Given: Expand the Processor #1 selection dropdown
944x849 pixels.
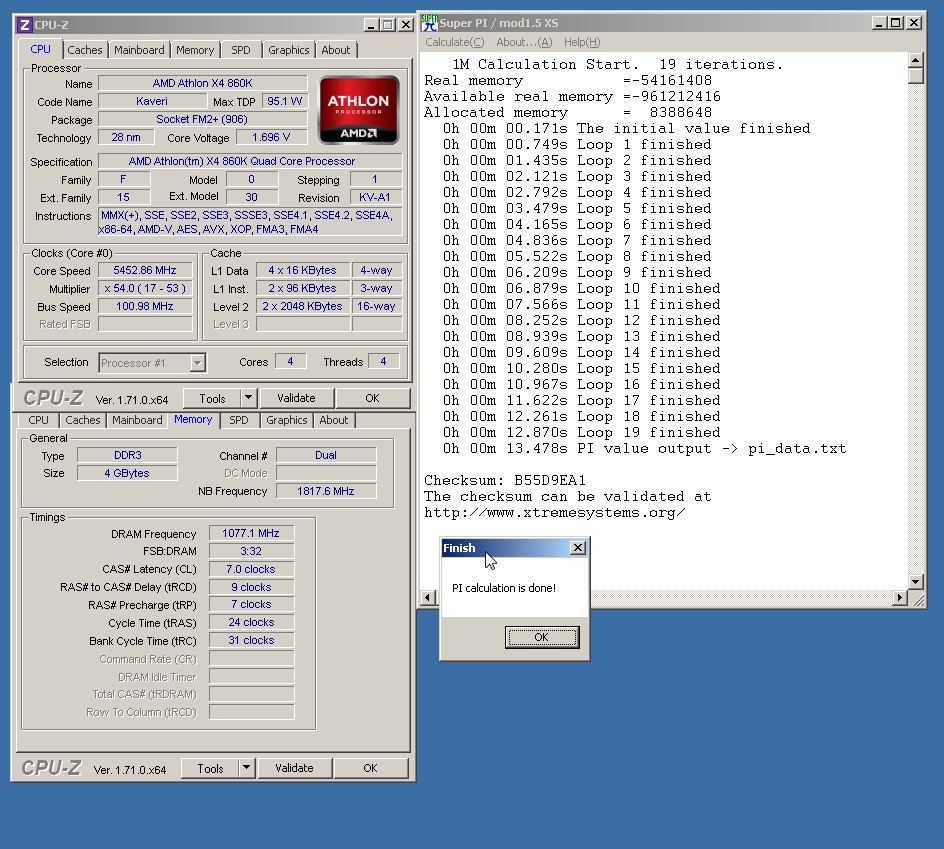Looking at the screenshot, I should coord(197,363).
